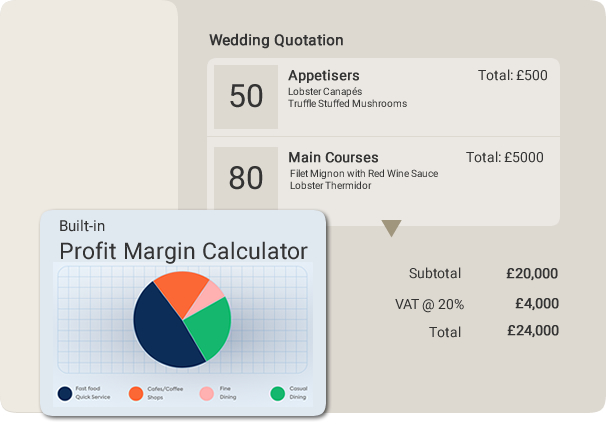Select the orange pie chart slice
606x428 pixels.
coord(181,292)
